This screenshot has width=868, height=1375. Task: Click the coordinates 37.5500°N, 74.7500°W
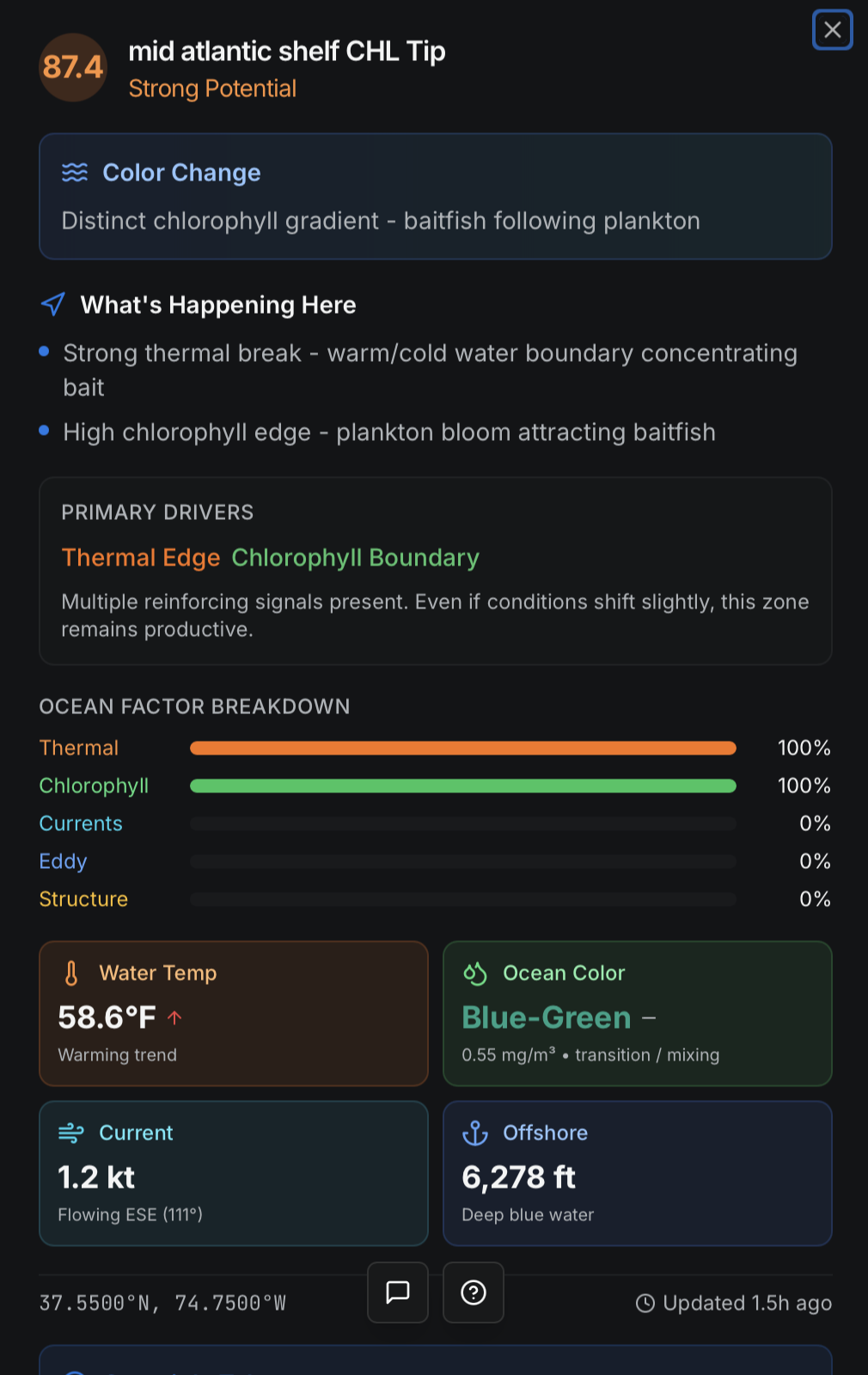pos(163,1303)
